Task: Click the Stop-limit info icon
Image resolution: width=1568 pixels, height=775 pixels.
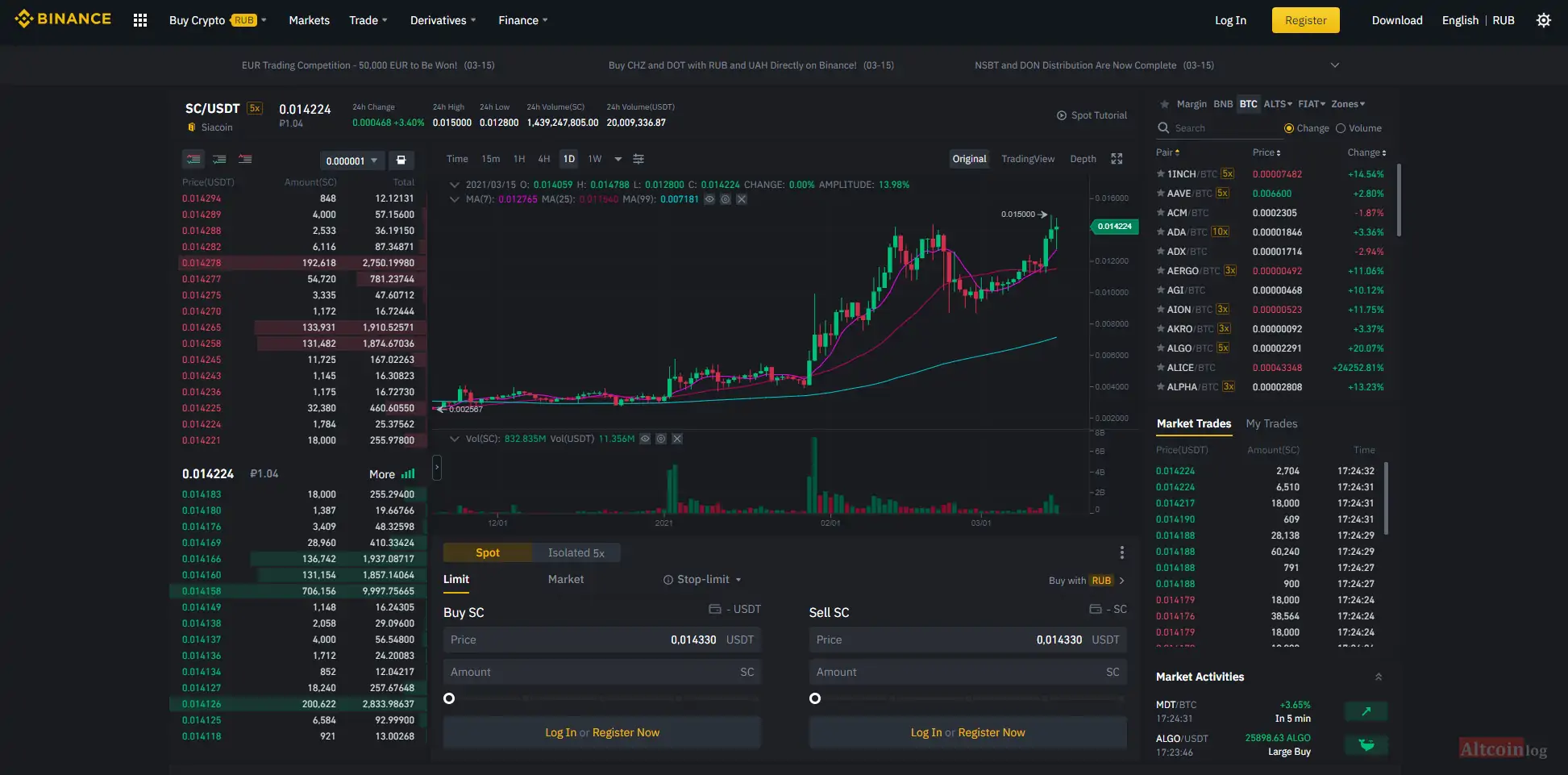Action: [x=668, y=580]
